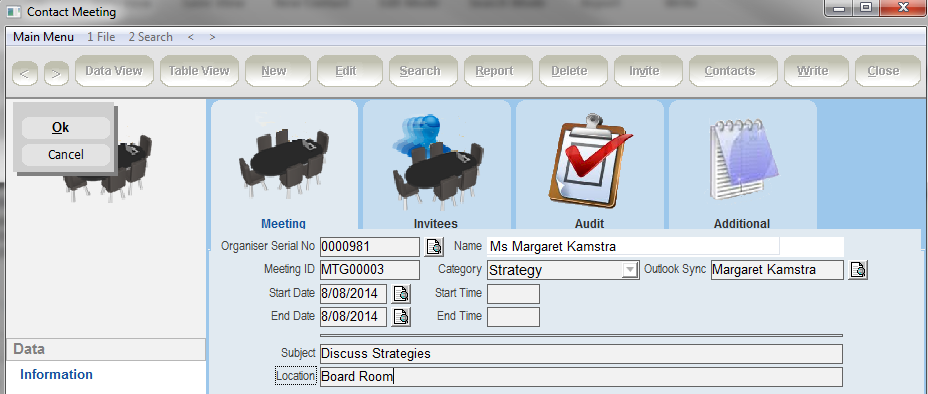Select the Invitees people icon
This screenshot has width=928, height=394.
tap(437, 160)
